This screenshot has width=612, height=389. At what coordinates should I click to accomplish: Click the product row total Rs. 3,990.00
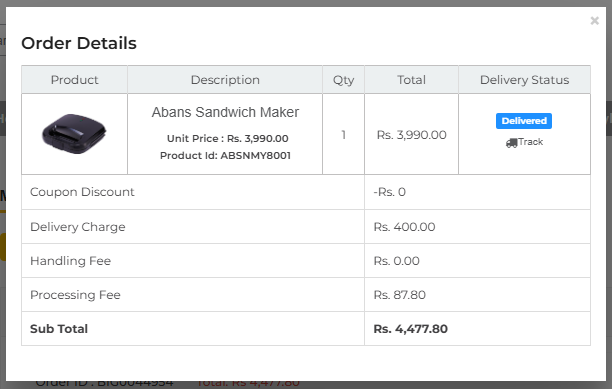[x=411, y=135]
